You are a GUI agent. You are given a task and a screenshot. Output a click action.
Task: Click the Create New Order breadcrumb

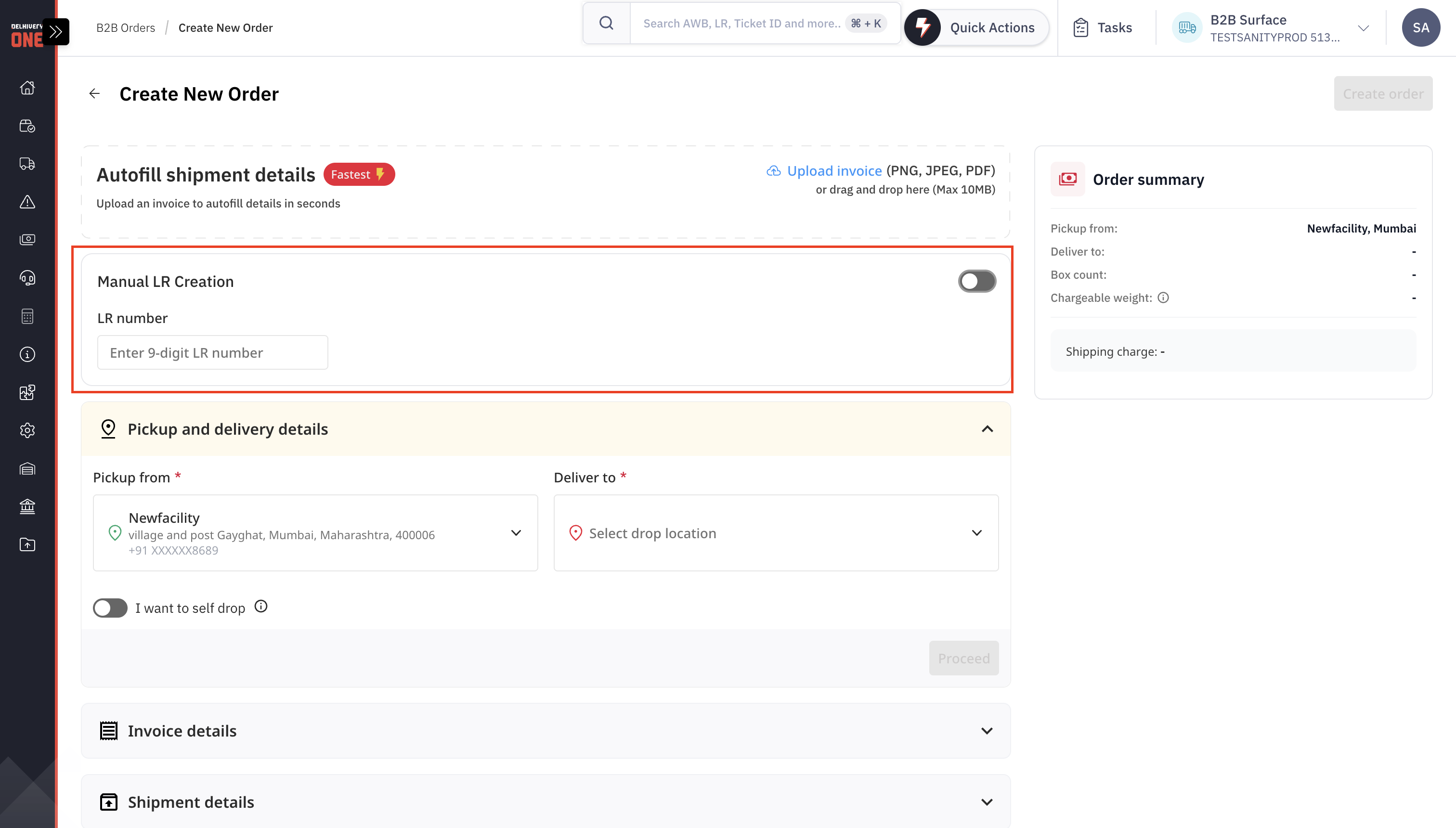click(x=226, y=27)
